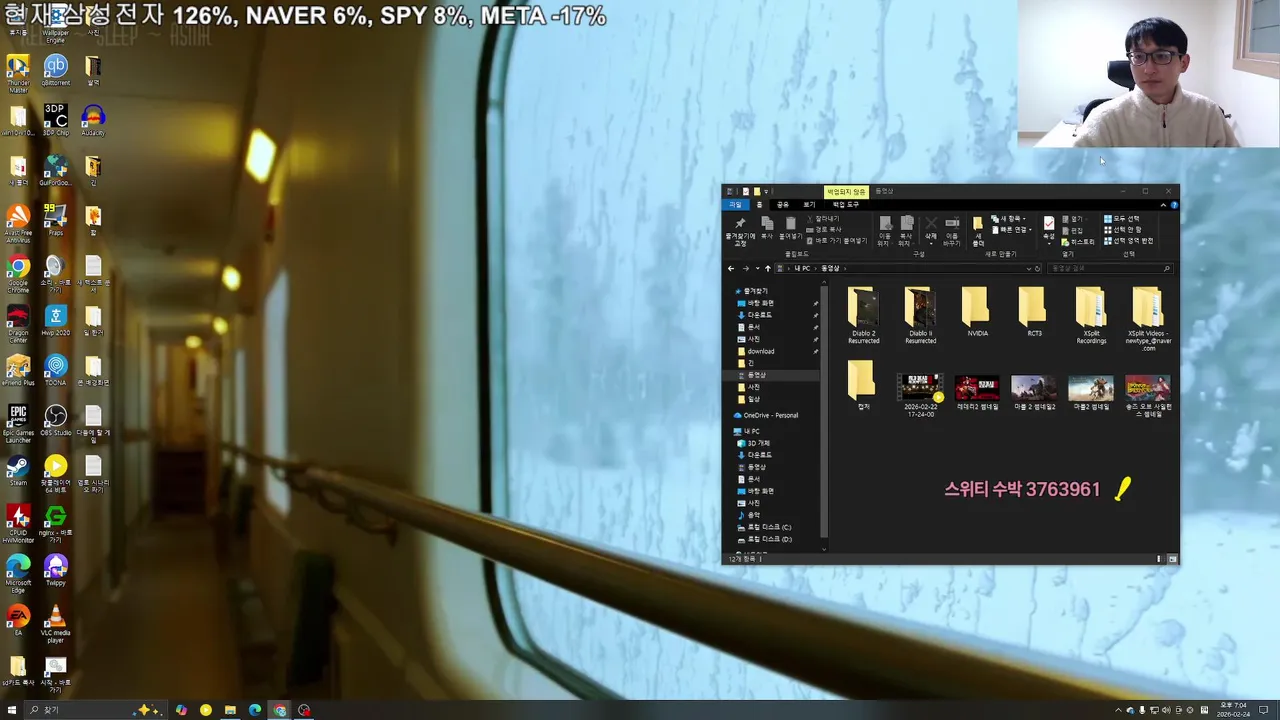
Task: Click Invert selection in the ribbon
Action: coord(1128,240)
